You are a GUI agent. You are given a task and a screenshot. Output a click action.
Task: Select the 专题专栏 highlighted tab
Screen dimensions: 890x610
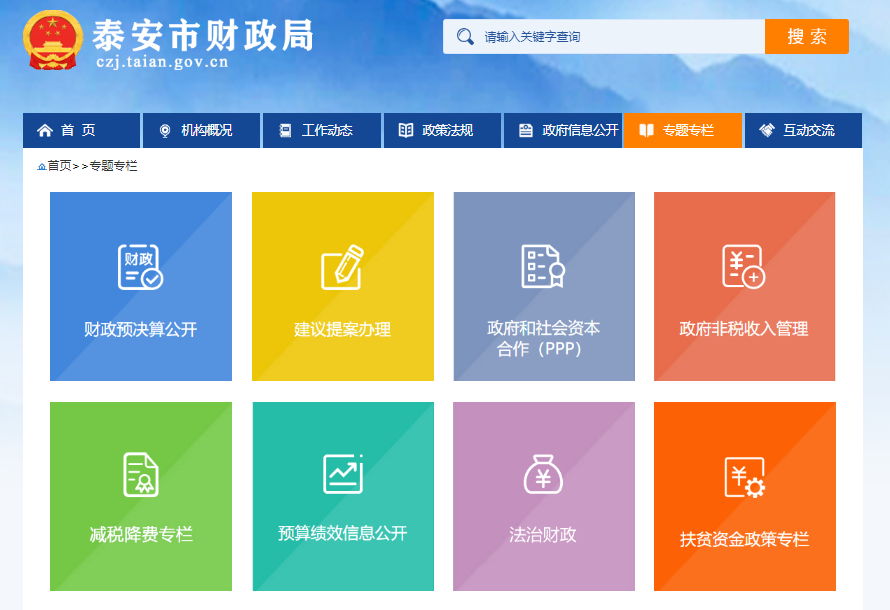coord(682,130)
